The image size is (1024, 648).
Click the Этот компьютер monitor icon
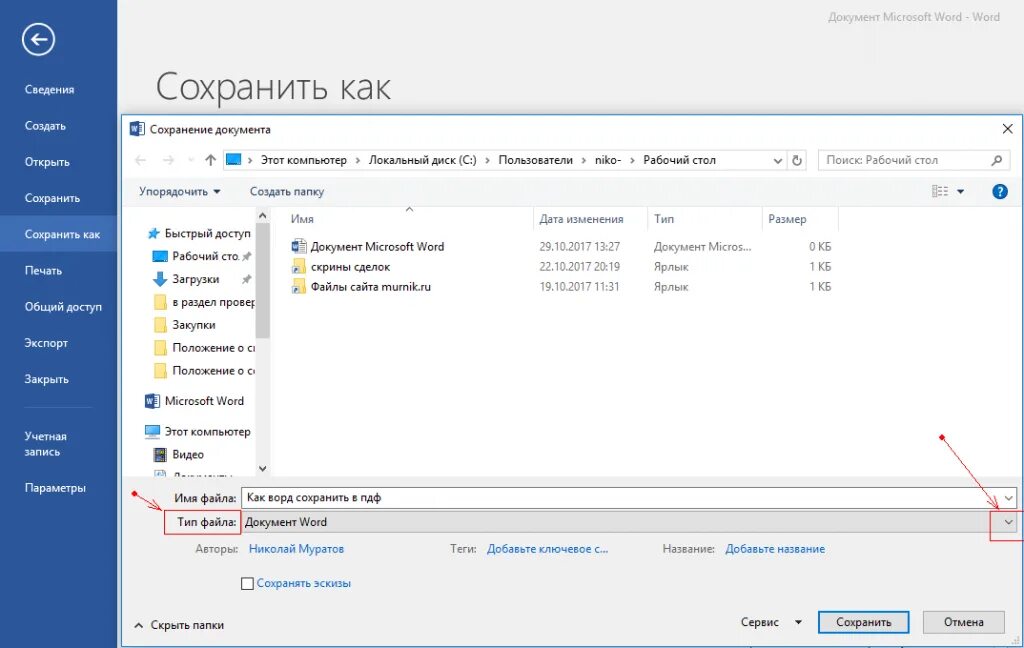(x=152, y=432)
